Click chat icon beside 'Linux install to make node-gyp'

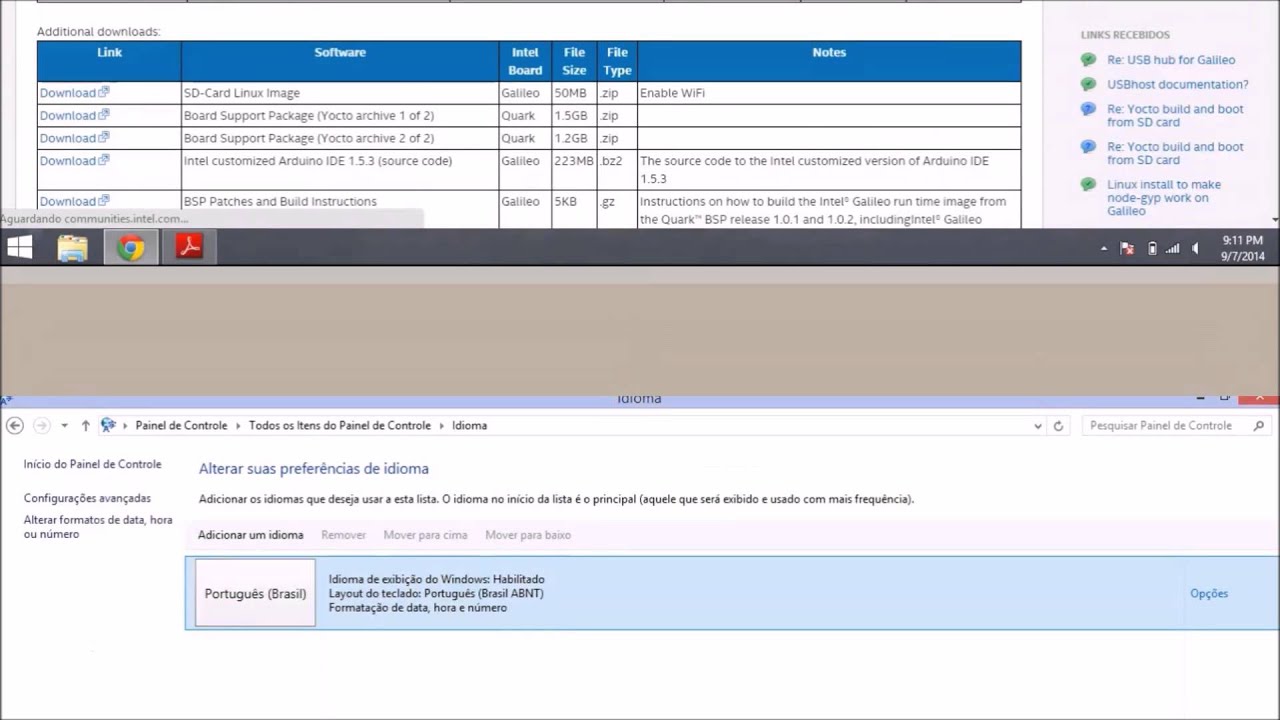pos(1088,185)
